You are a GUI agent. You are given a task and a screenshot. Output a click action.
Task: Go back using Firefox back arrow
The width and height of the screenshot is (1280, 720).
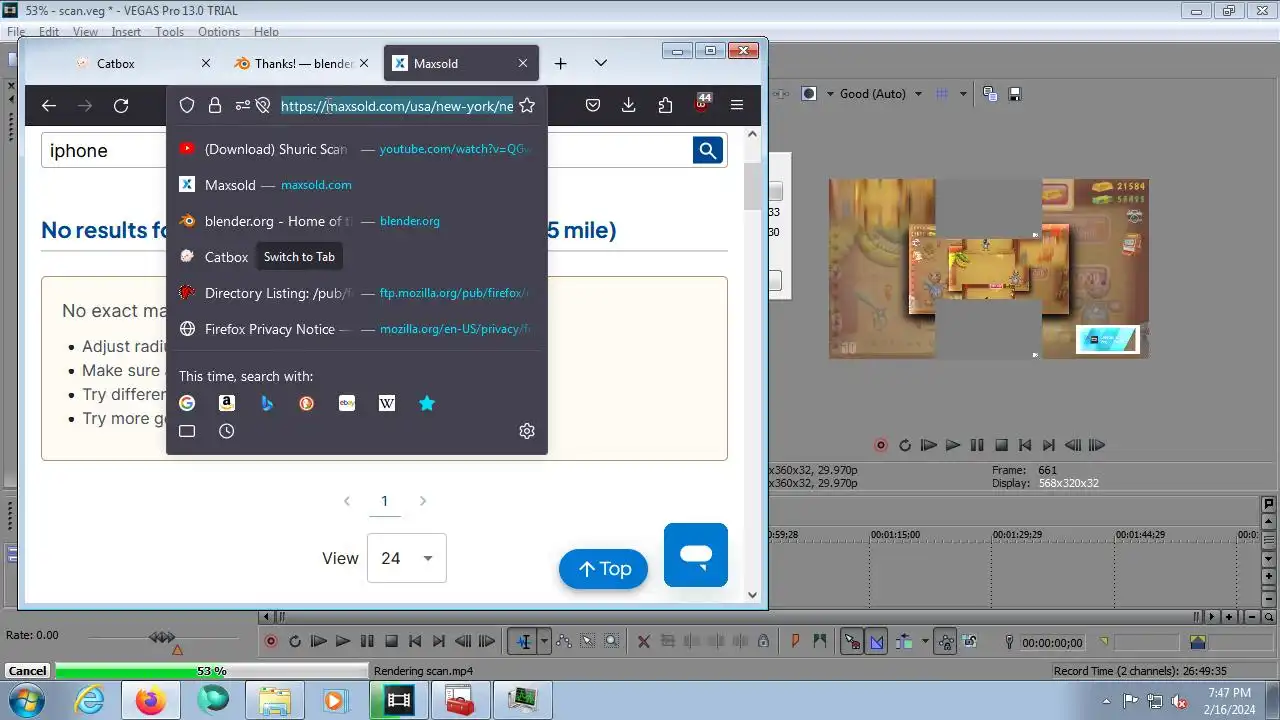coord(48,105)
